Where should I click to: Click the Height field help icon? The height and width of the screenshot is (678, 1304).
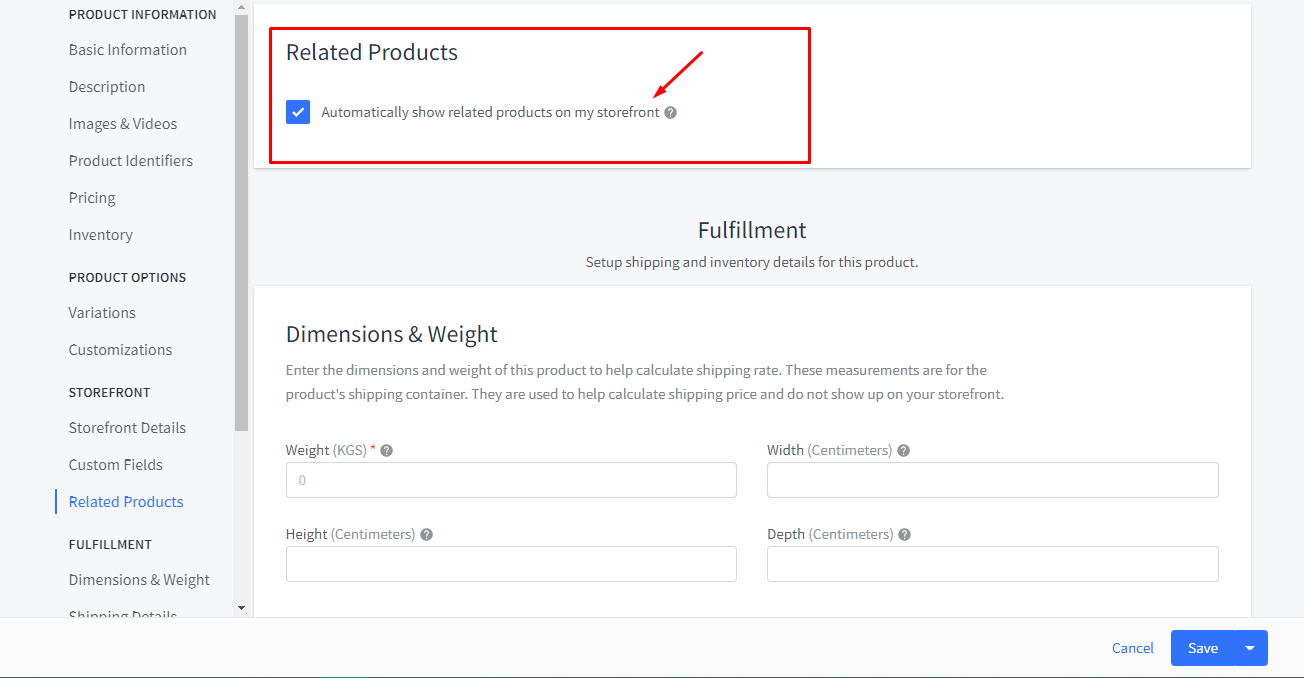(426, 535)
